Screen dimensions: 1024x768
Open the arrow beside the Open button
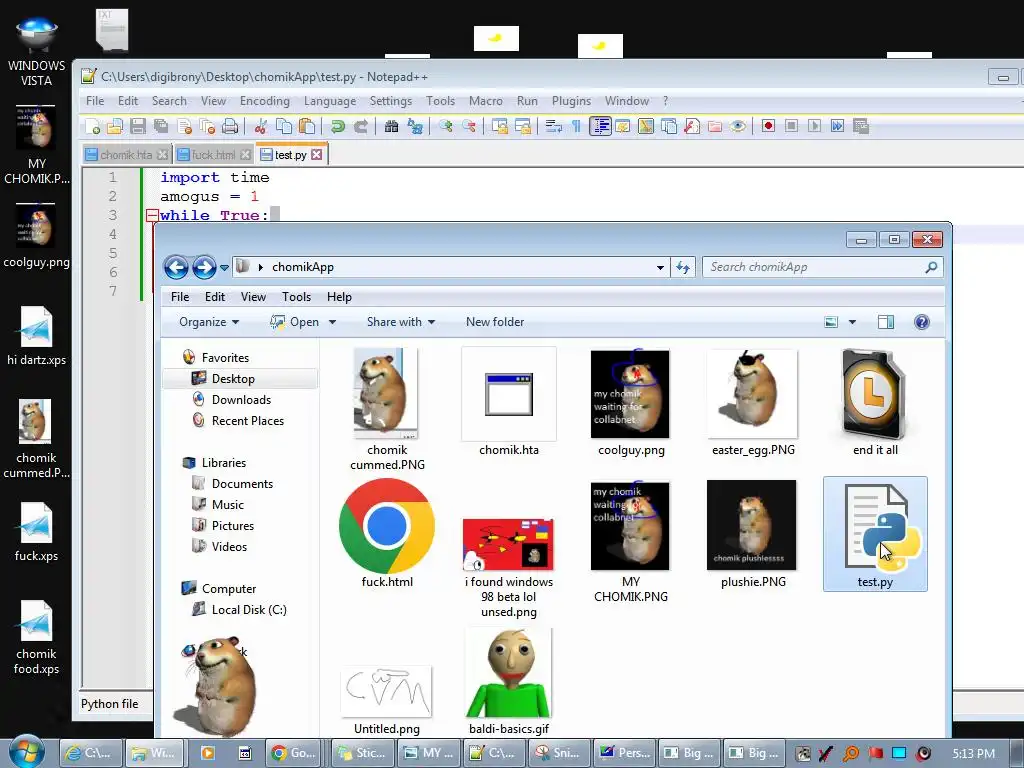point(332,322)
